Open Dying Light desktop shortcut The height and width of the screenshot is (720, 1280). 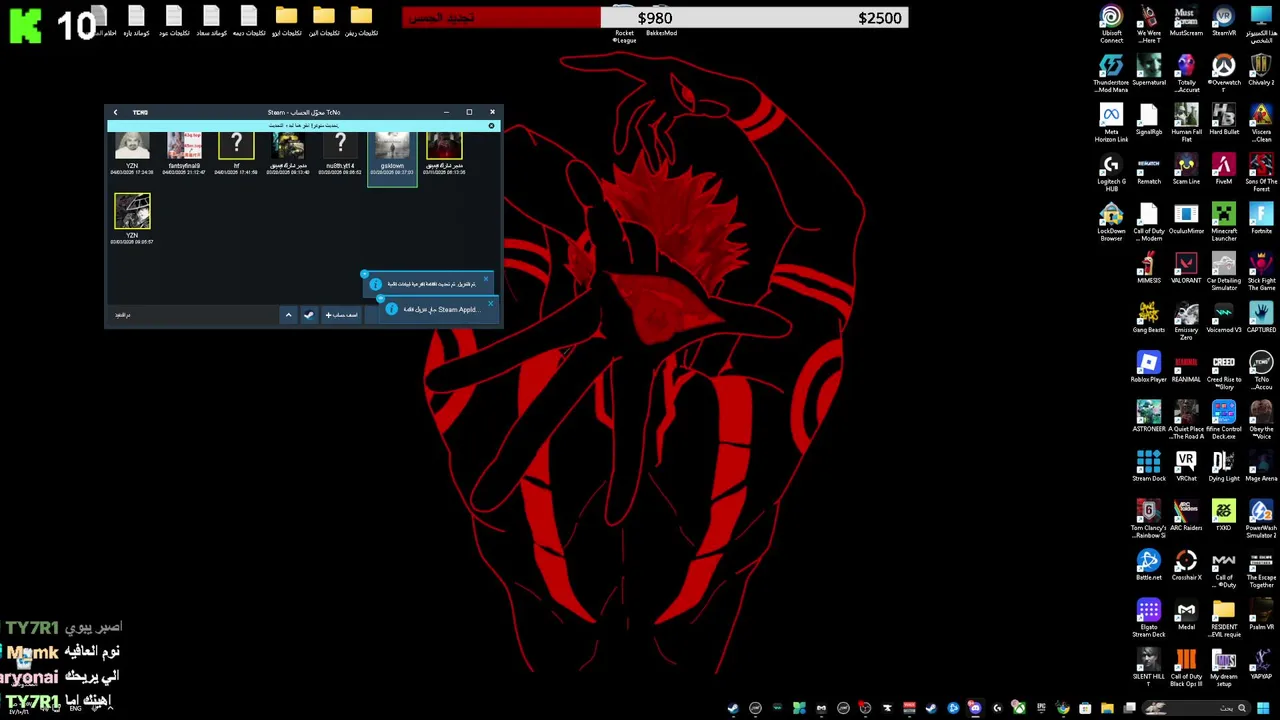click(x=1223, y=467)
